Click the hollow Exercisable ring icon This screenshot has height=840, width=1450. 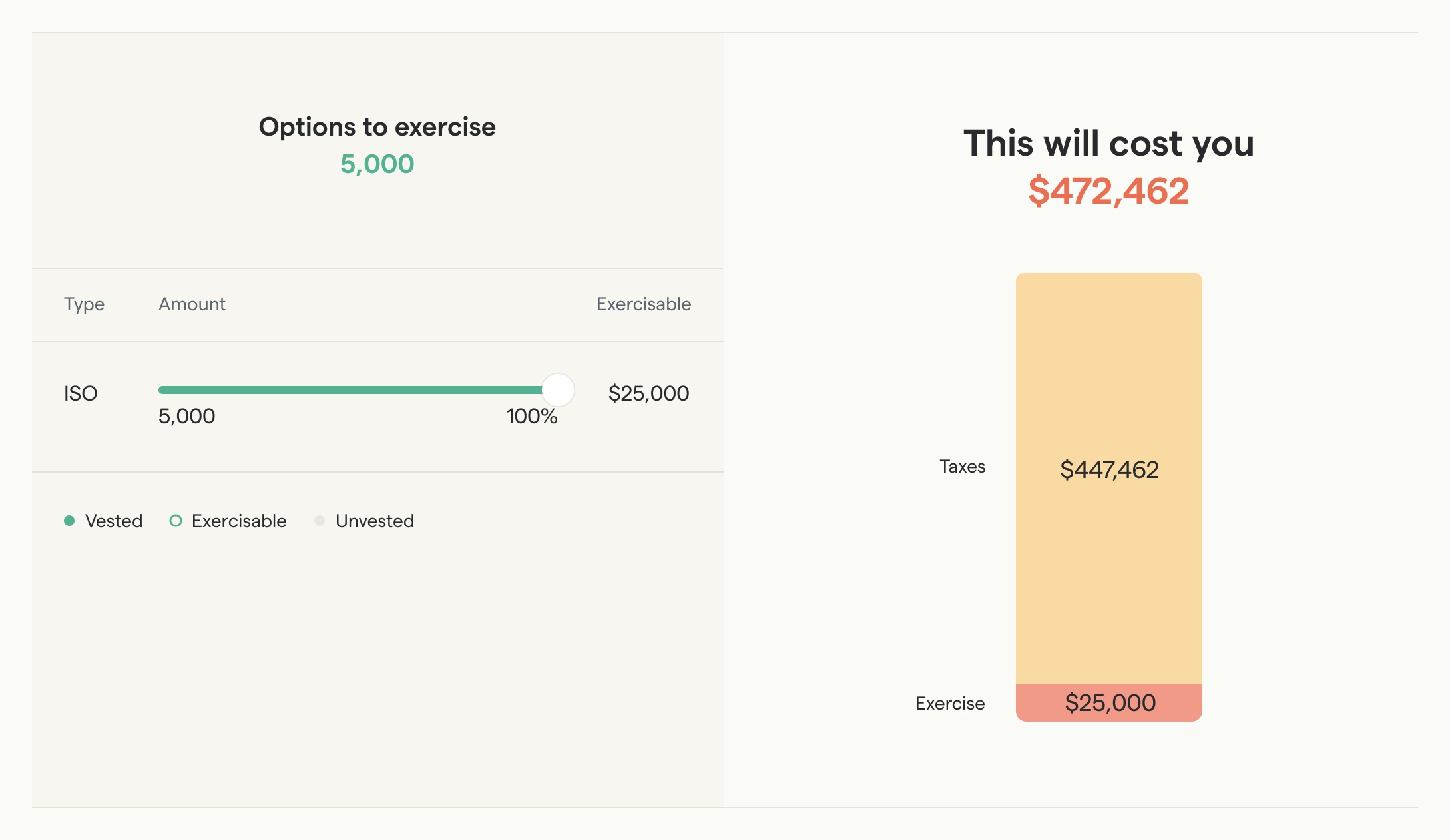pos(176,521)
